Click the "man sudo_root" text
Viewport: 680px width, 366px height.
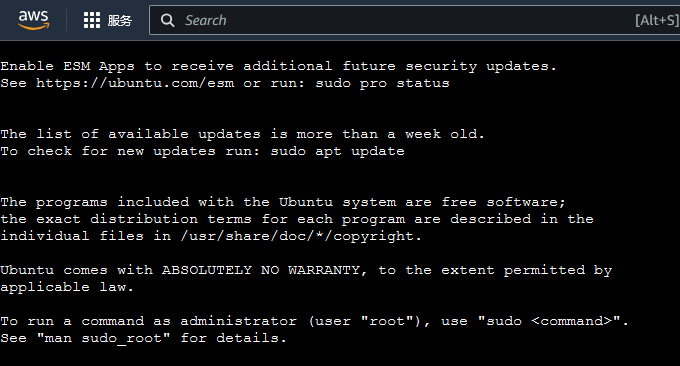tap(104, 338)
